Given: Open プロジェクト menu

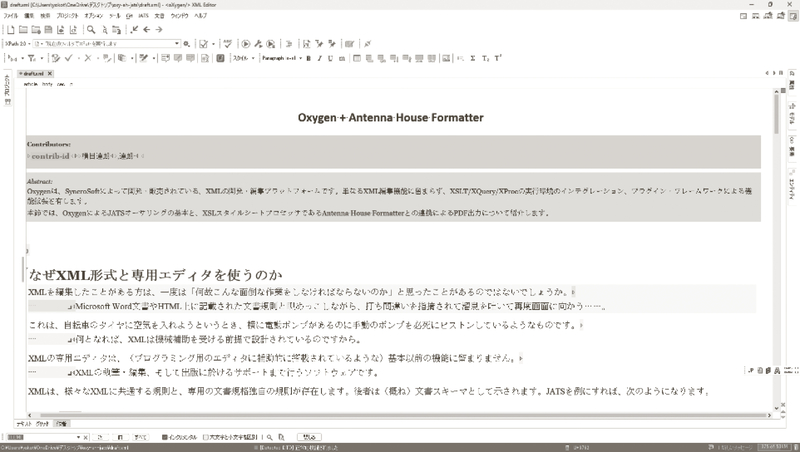Looking at the screenshot, I should tap(67, 16).
